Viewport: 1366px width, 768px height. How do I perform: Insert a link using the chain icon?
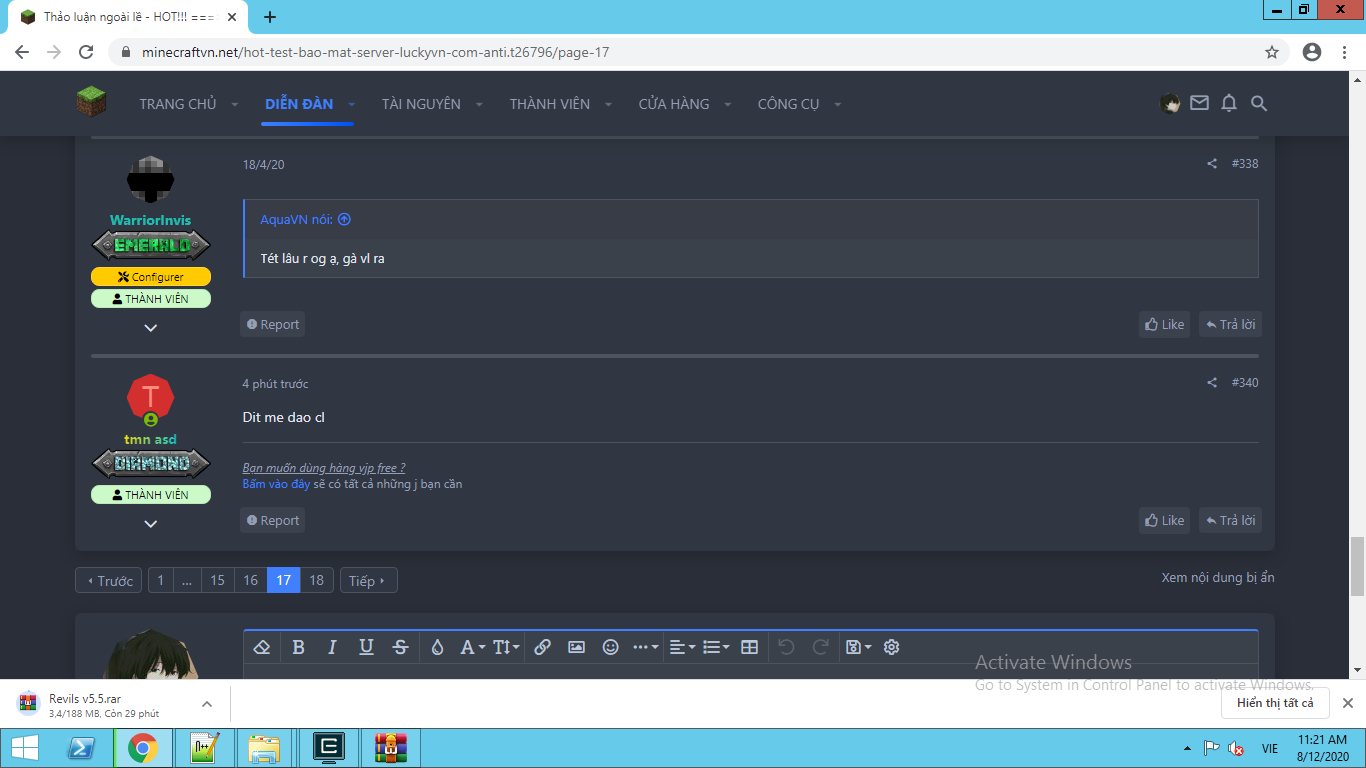point(542,647)
